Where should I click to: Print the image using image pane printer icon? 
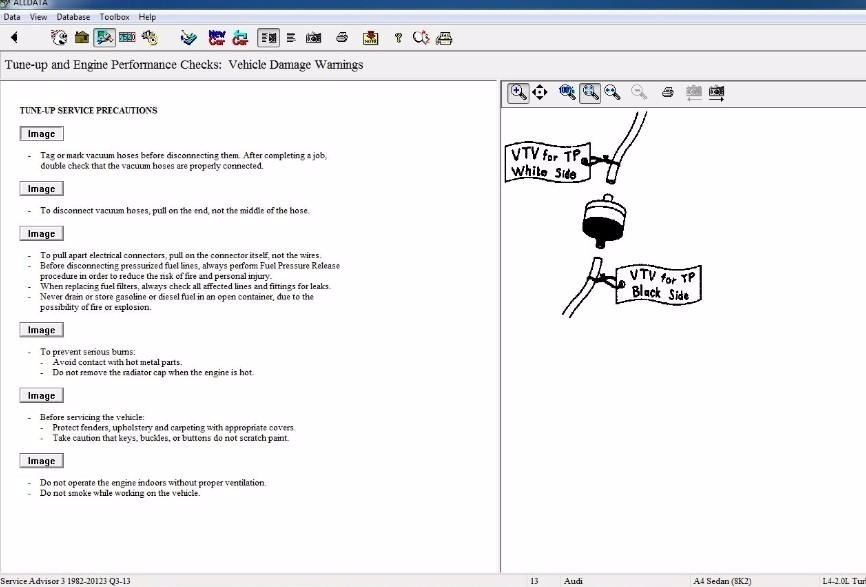(x=667, y=92)
